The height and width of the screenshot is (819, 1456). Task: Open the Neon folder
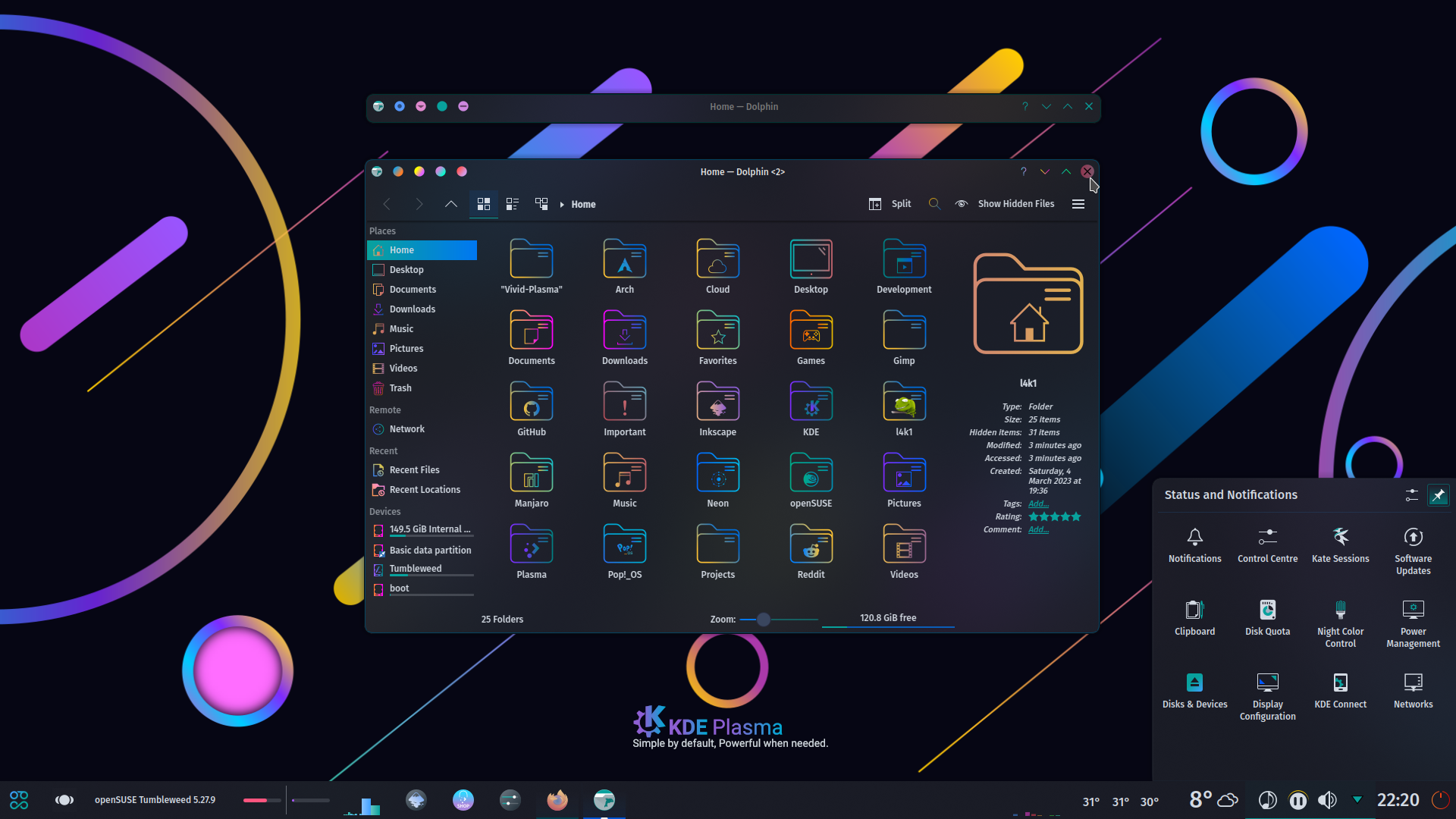[x=717, y=480]
